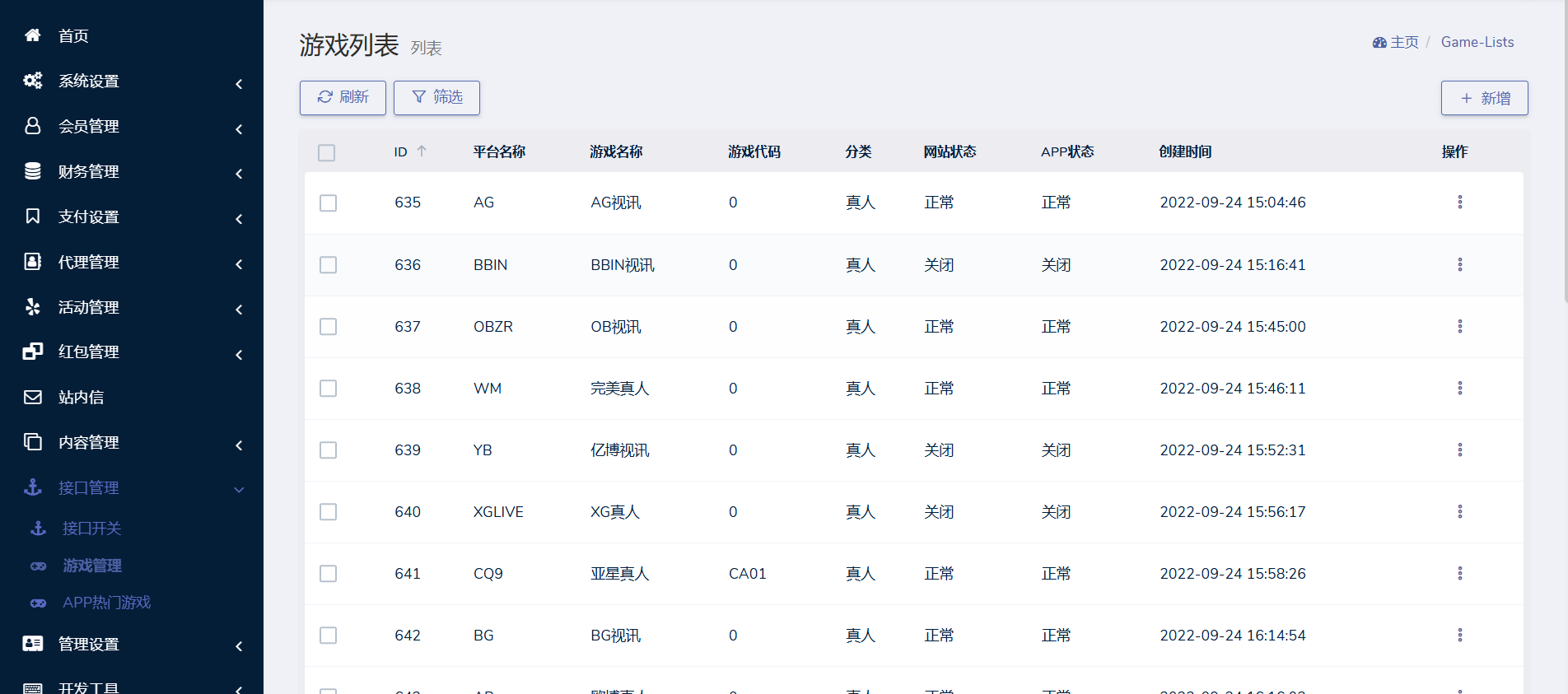Click the database icon for 财务管理
This screenshot has height=694, width=1568.
click(x=33, y=171)
